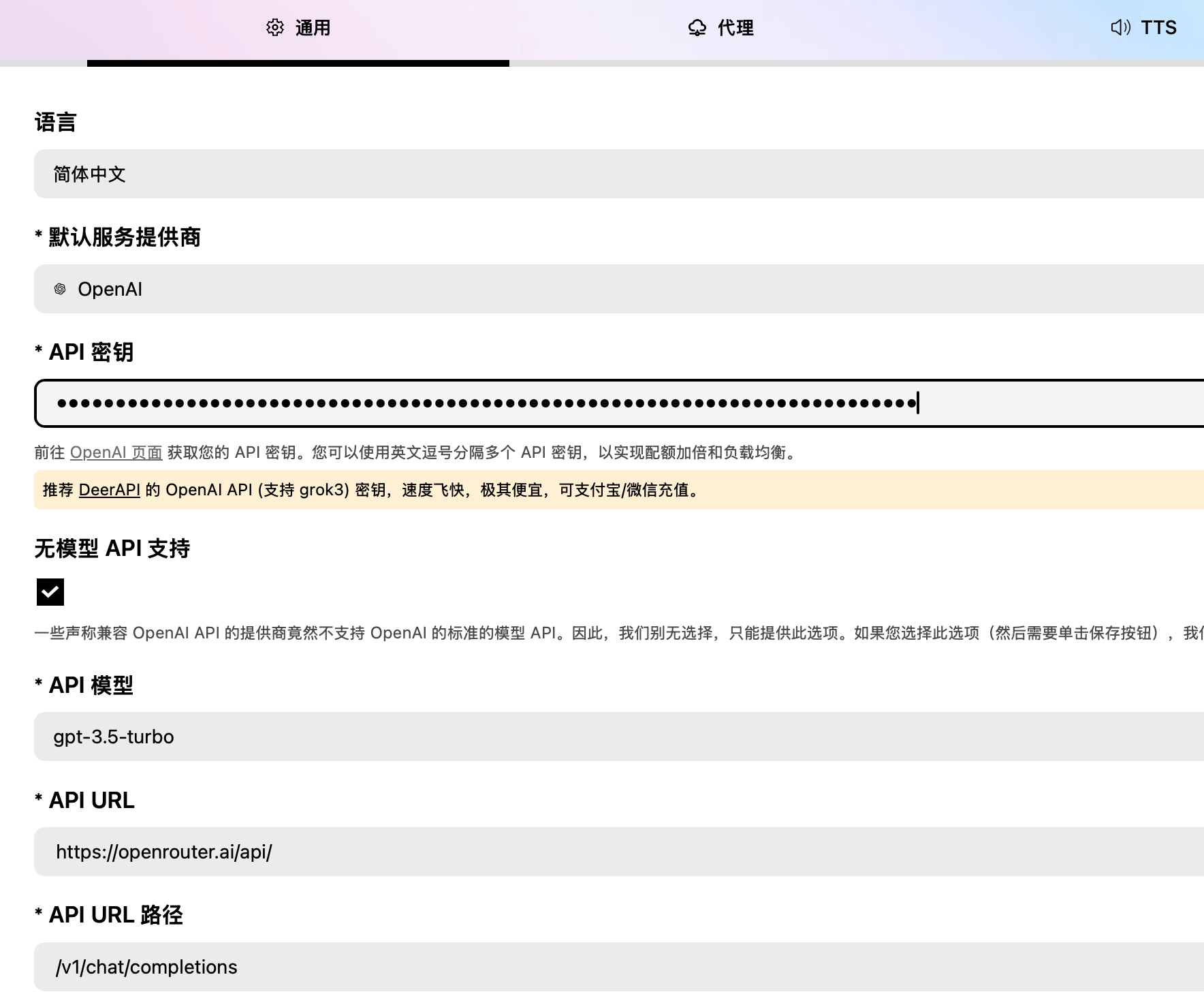Open the DeerAPI link in the banner

click(109, 491)
